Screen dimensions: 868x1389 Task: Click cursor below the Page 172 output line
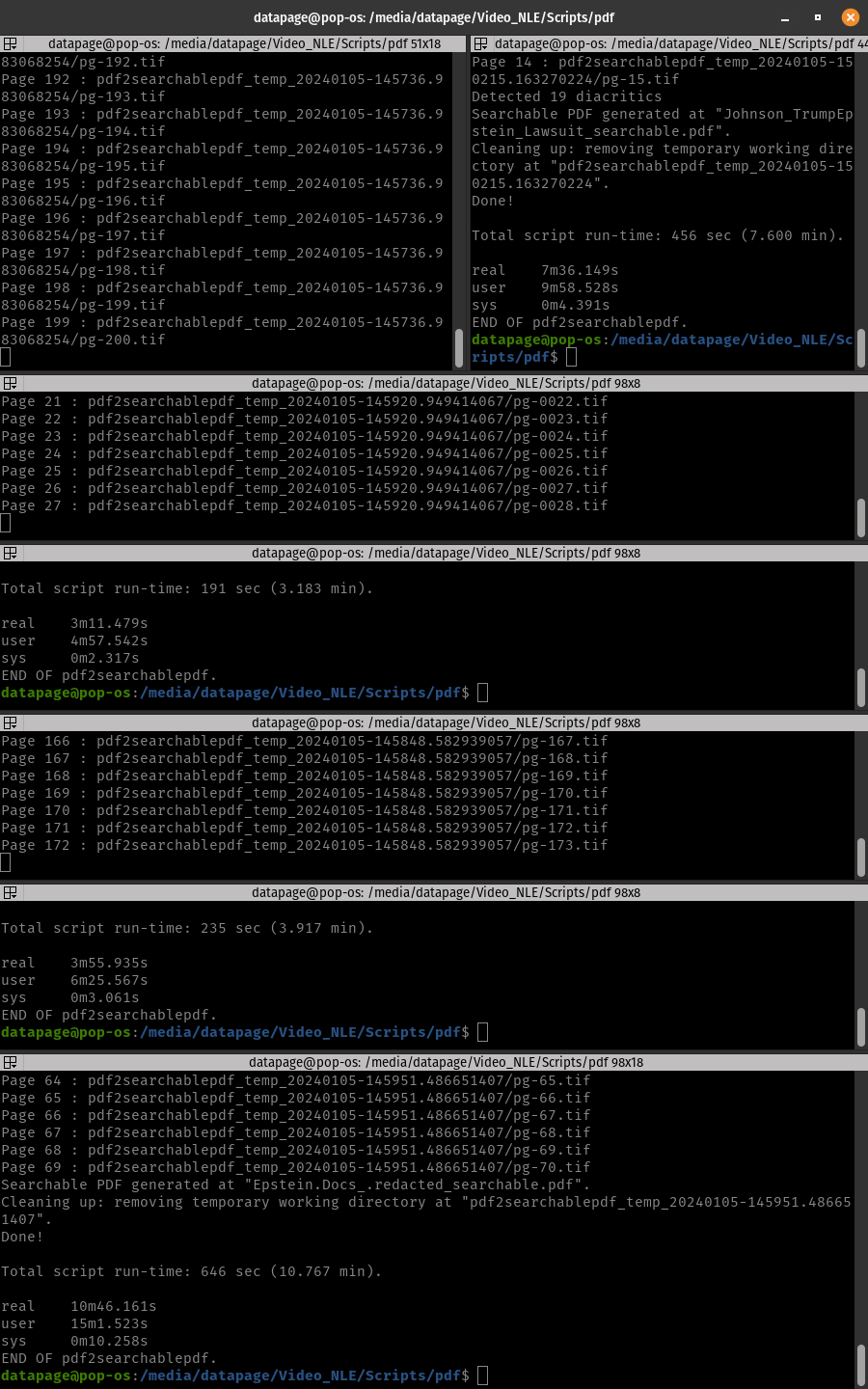click(6, 862)
